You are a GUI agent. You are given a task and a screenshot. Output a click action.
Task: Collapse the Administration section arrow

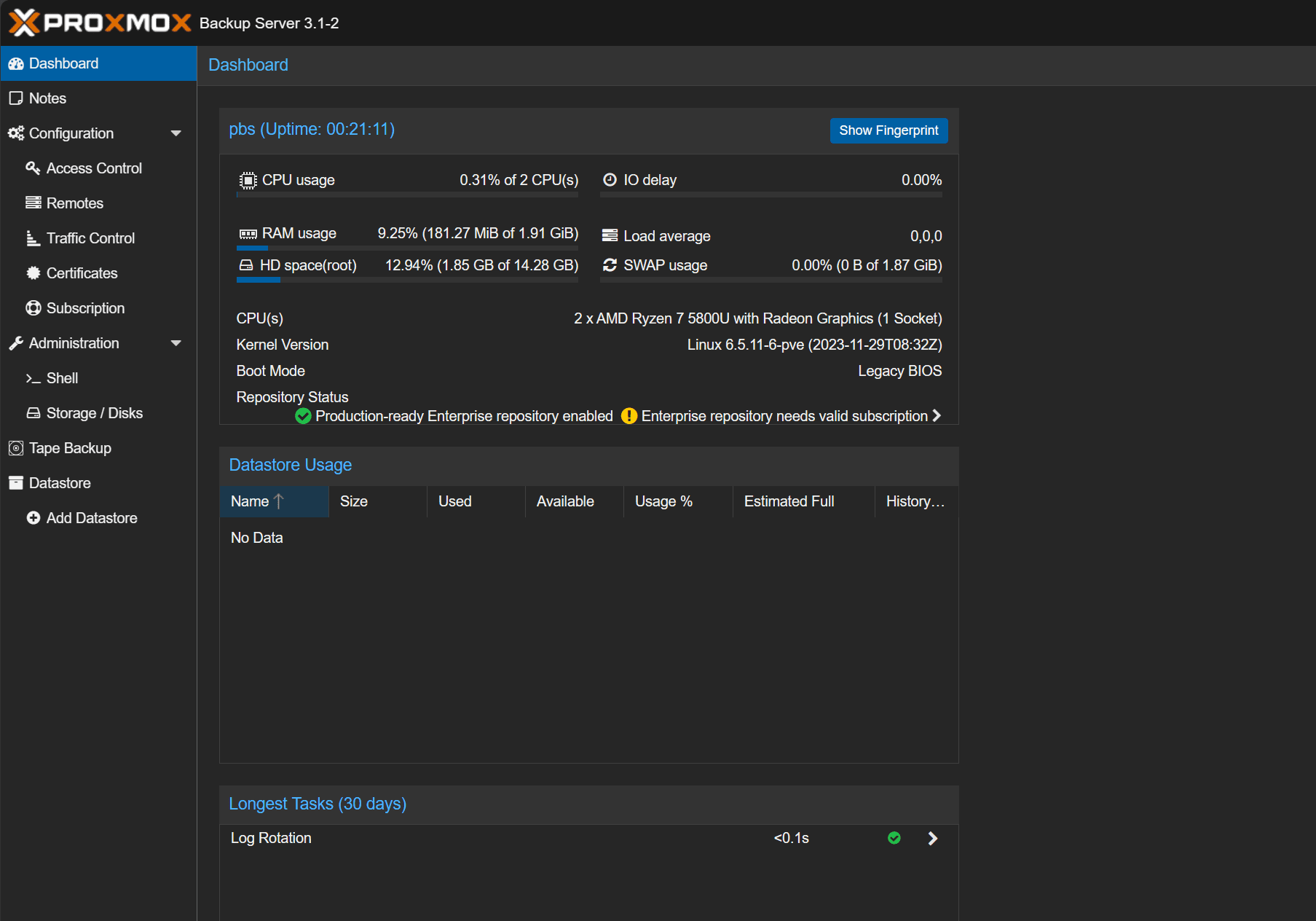(176, 343)
